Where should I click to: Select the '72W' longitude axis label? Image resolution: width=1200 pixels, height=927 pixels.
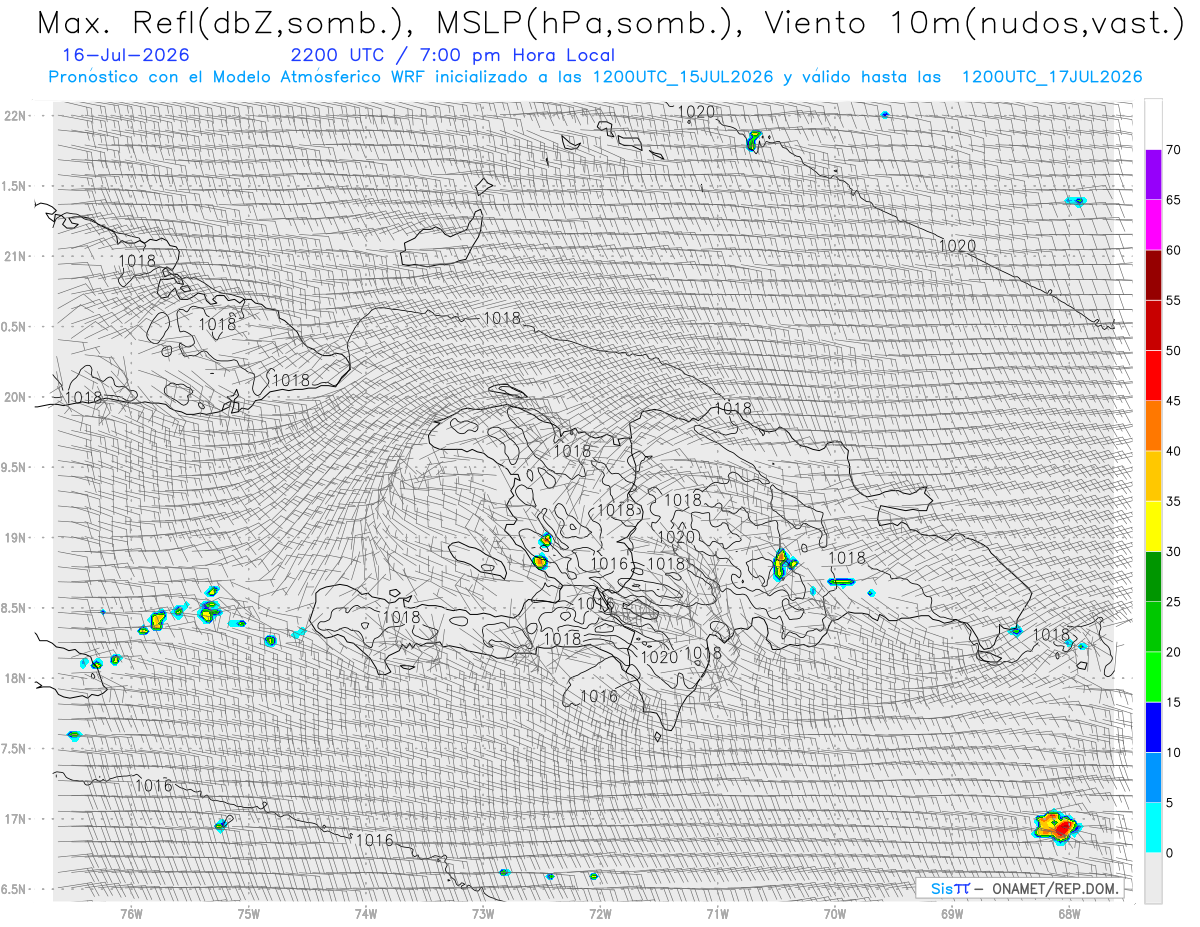click(x=600, y=913)
